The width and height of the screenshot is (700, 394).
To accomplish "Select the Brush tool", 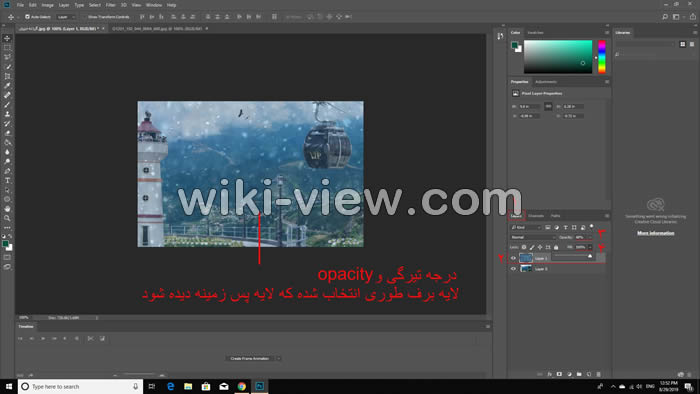I will click(7, 105).
